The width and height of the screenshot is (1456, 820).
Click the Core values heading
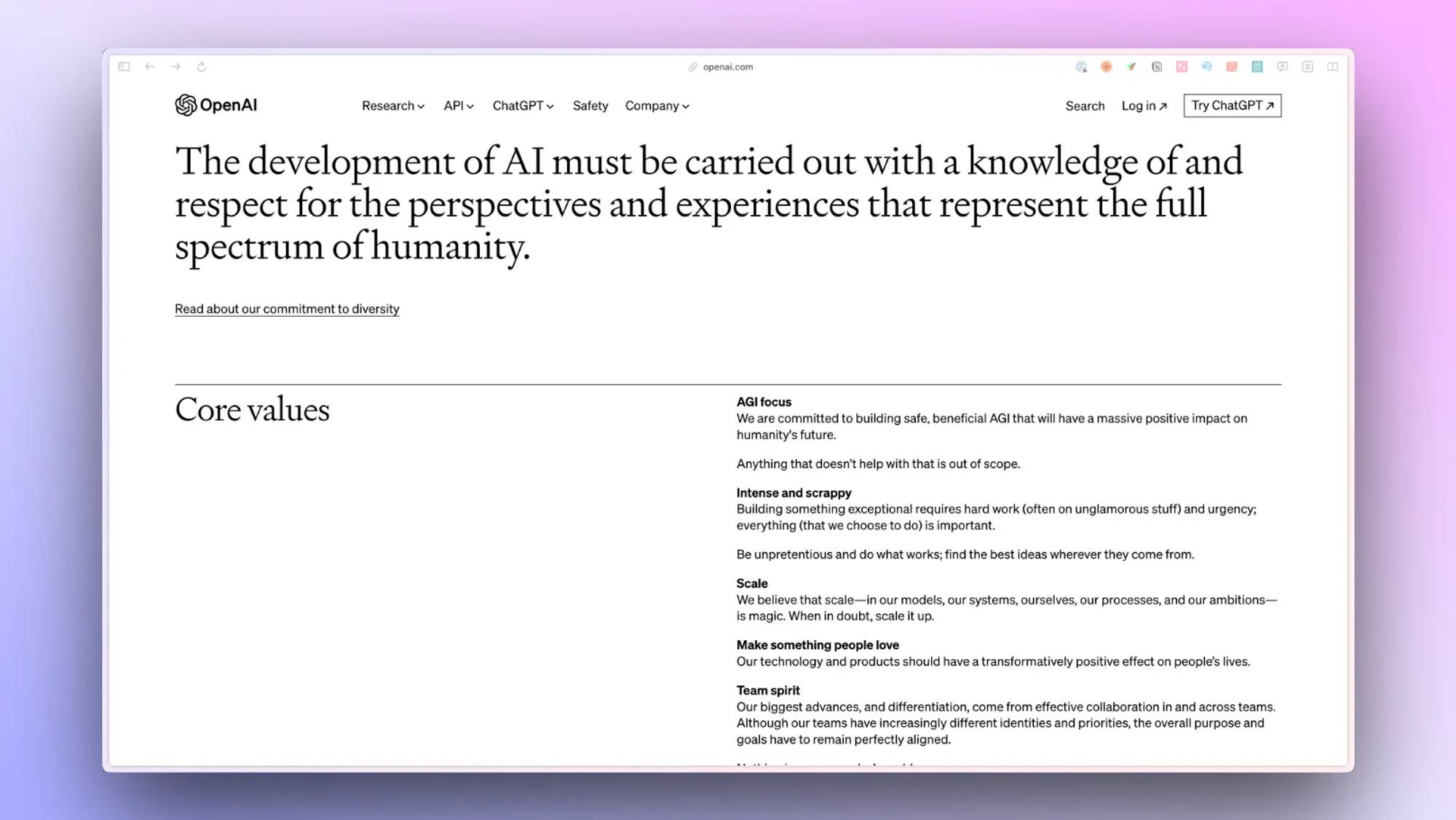pyautogui.click(x=252, y=409)
